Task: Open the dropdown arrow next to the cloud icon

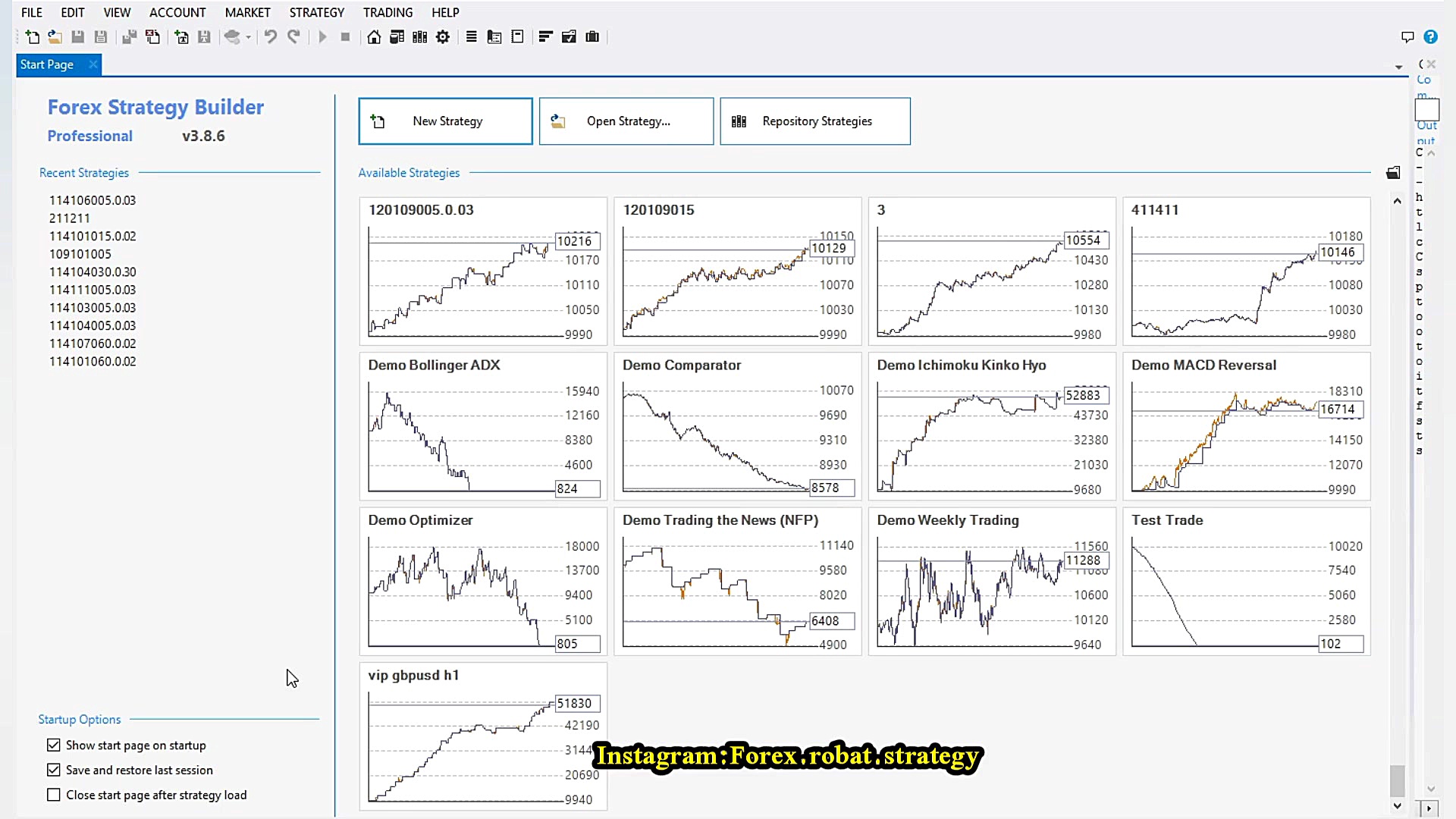Action: click(x=248, y=37)
